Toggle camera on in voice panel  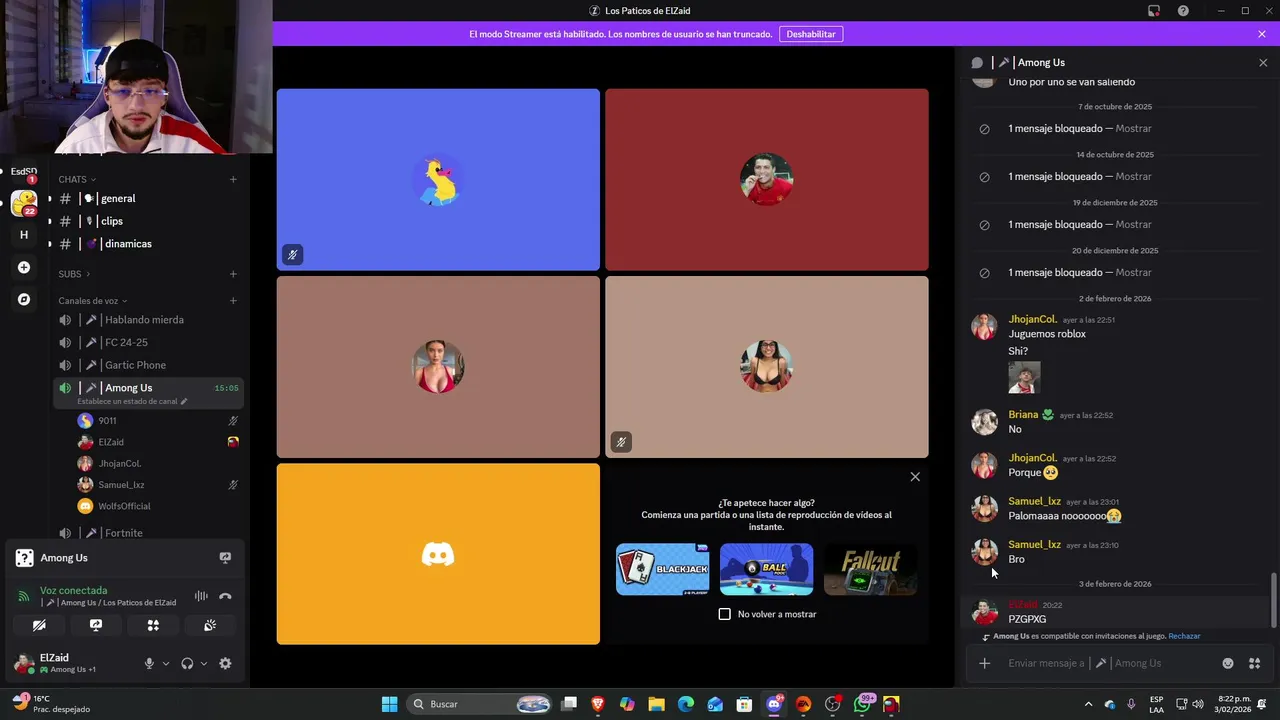(x=39, y=625)
